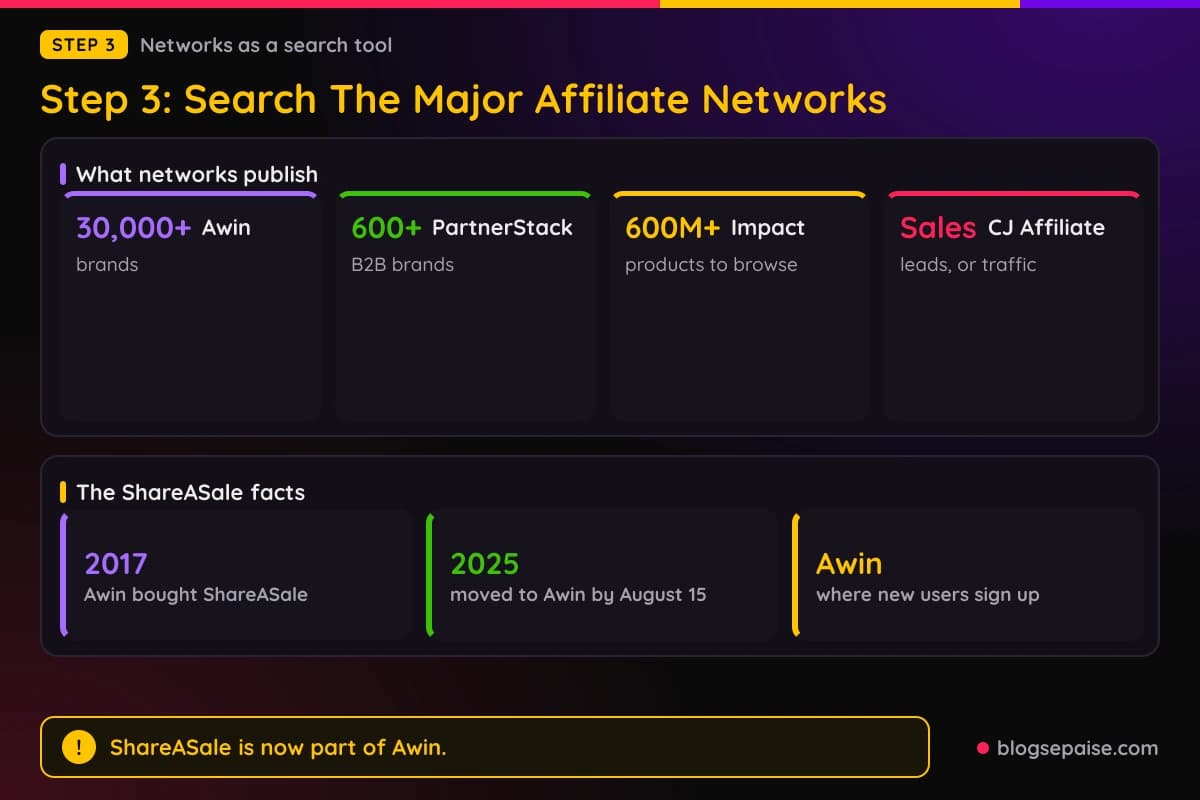Screen dimensions: 1200x800
Task: Click 'moved to Awin by August 15' caption
Action: pos(578,595)
